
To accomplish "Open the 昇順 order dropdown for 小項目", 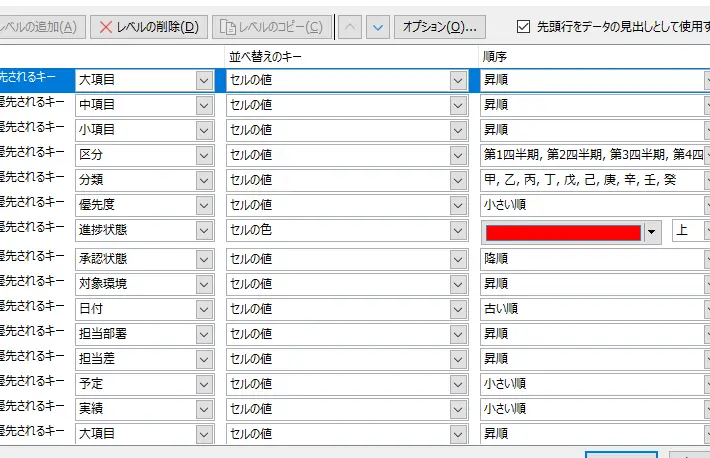I will (x=595, y=130).
